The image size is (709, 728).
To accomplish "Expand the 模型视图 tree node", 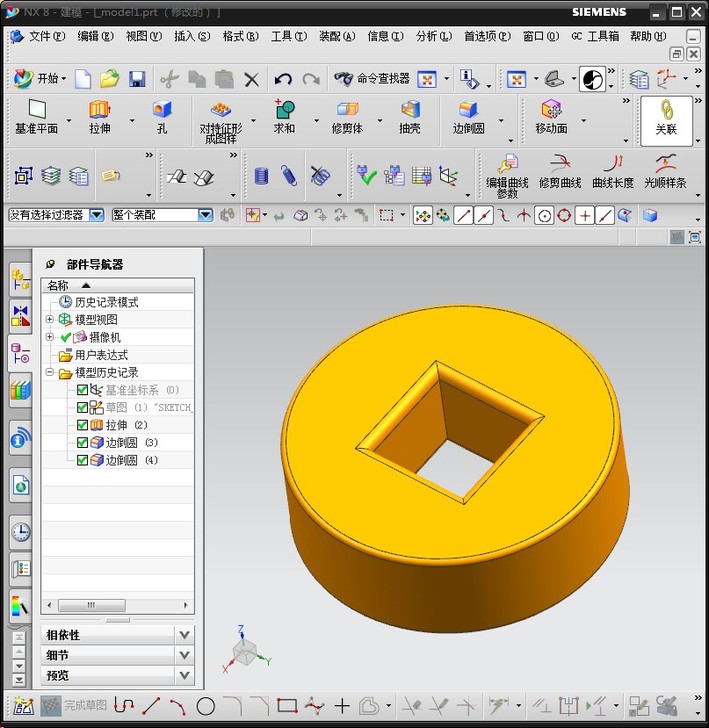I will (50, 319).
